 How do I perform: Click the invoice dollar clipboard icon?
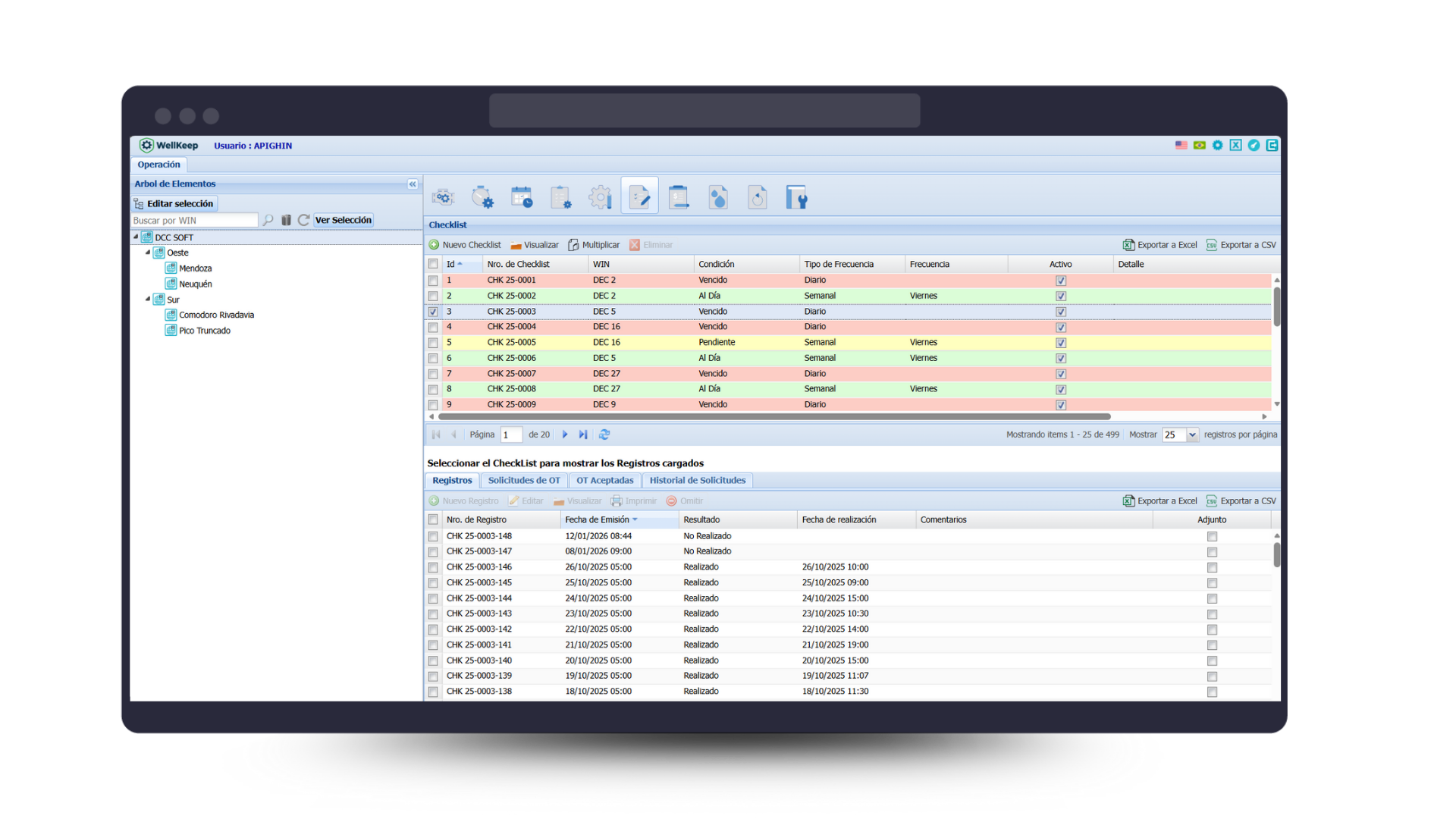point(679,198)
